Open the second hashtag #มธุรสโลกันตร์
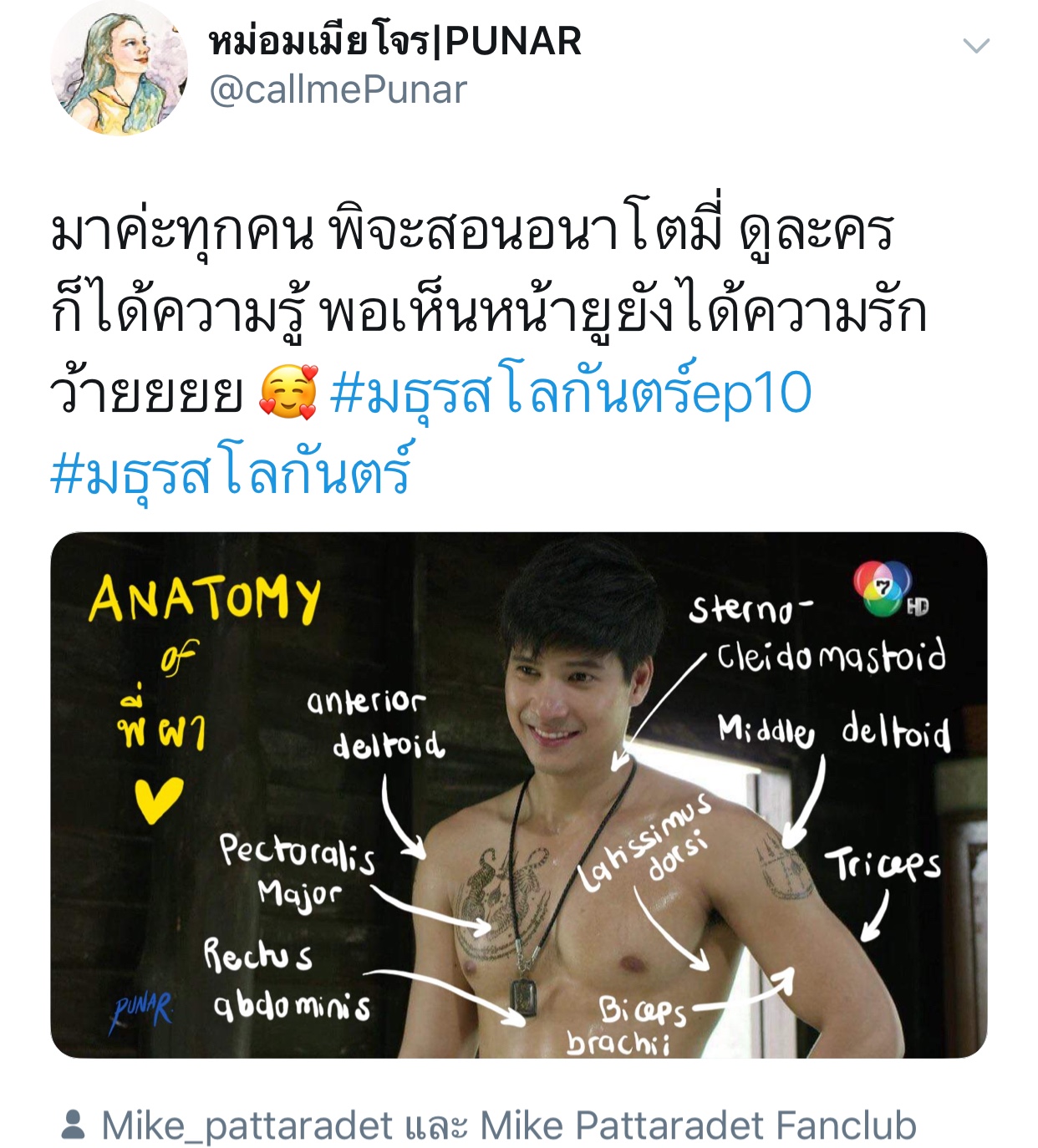Viewport: 1038px width, 1148px height. tap(232, 473)
